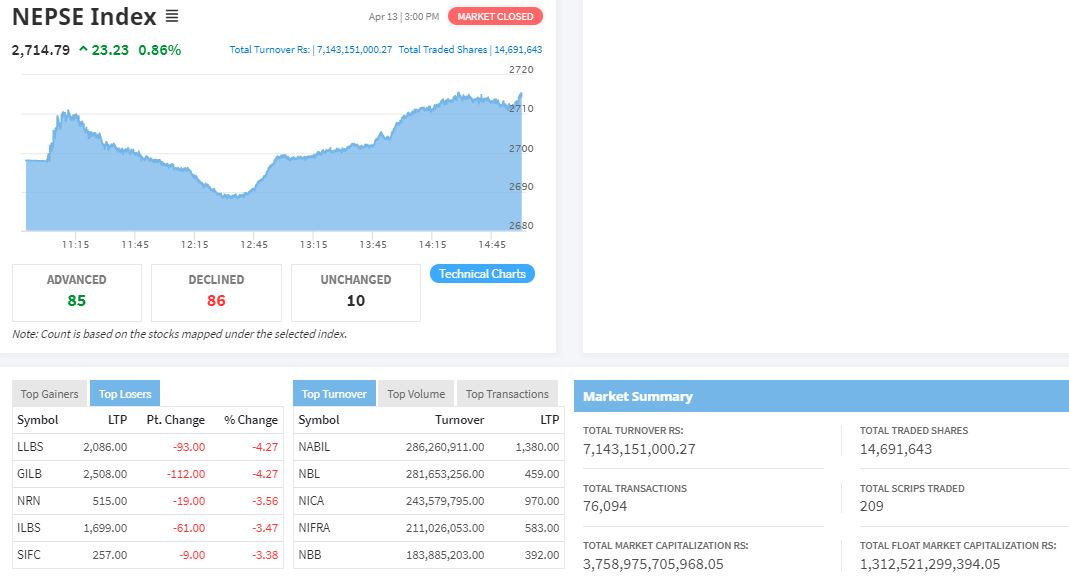Screen dimensions: 1069x579
Task: Click the total market capitalization value 3,758,975,705,968.05
Action: [653, 564]
